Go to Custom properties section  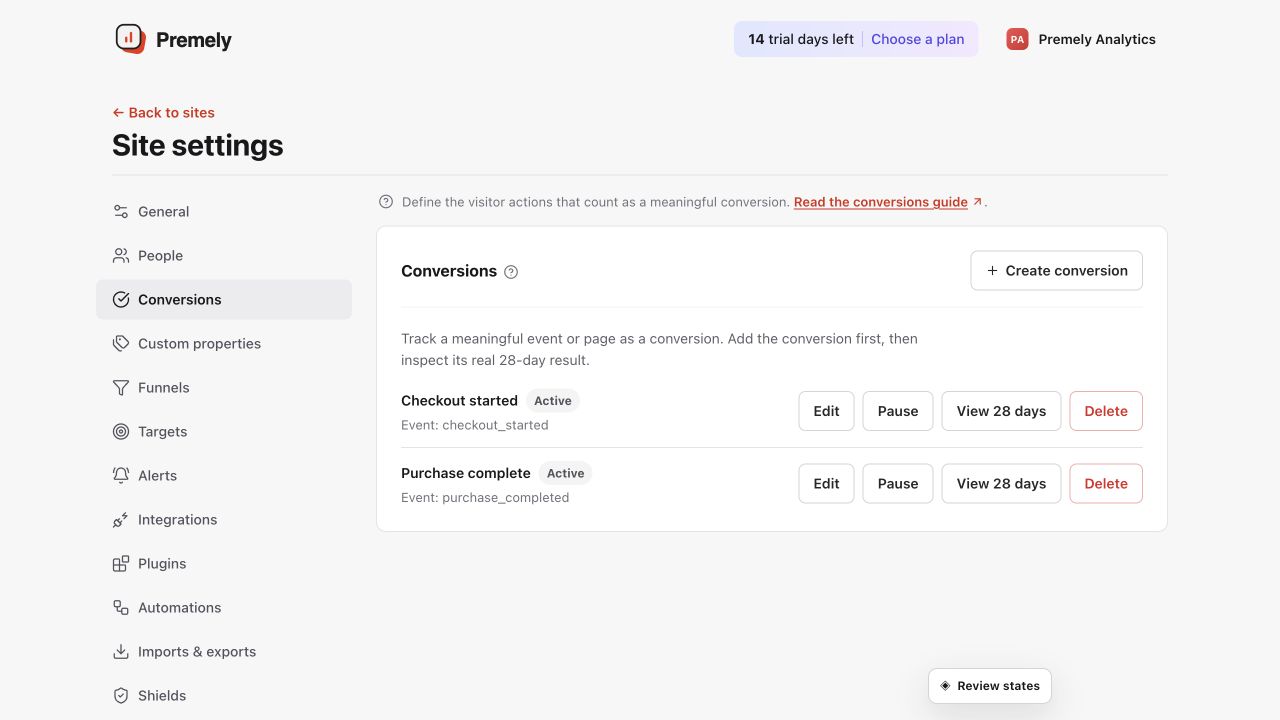click(224, 344)
